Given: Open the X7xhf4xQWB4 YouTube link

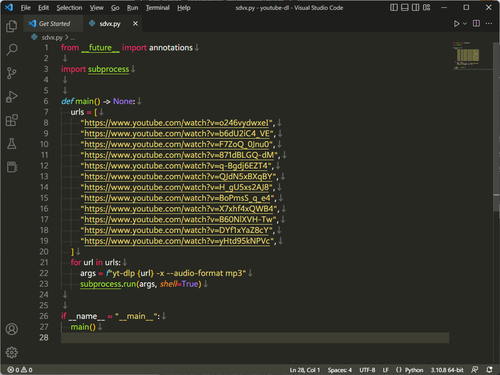Looking at the screenshot, I should coord(179,209).
